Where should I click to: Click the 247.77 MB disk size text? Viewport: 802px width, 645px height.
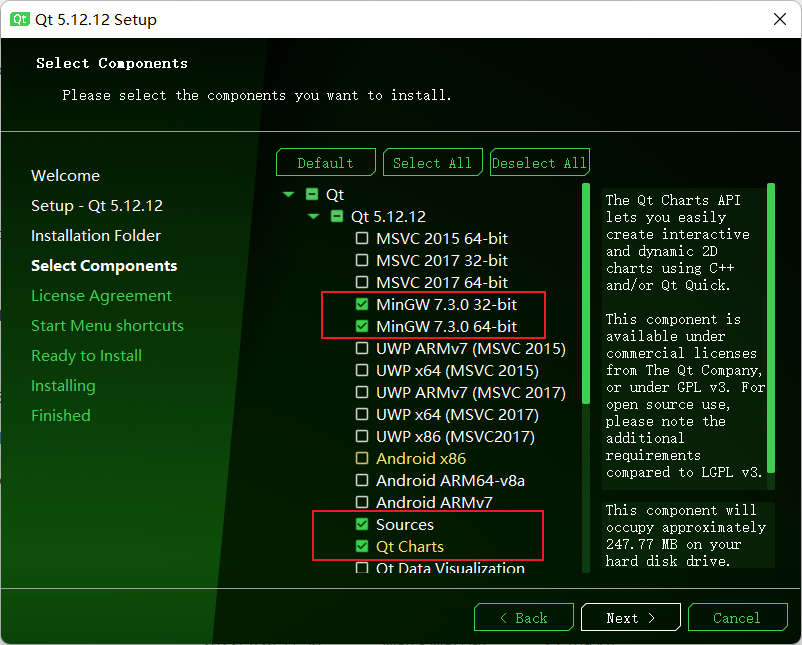point(642,544)
